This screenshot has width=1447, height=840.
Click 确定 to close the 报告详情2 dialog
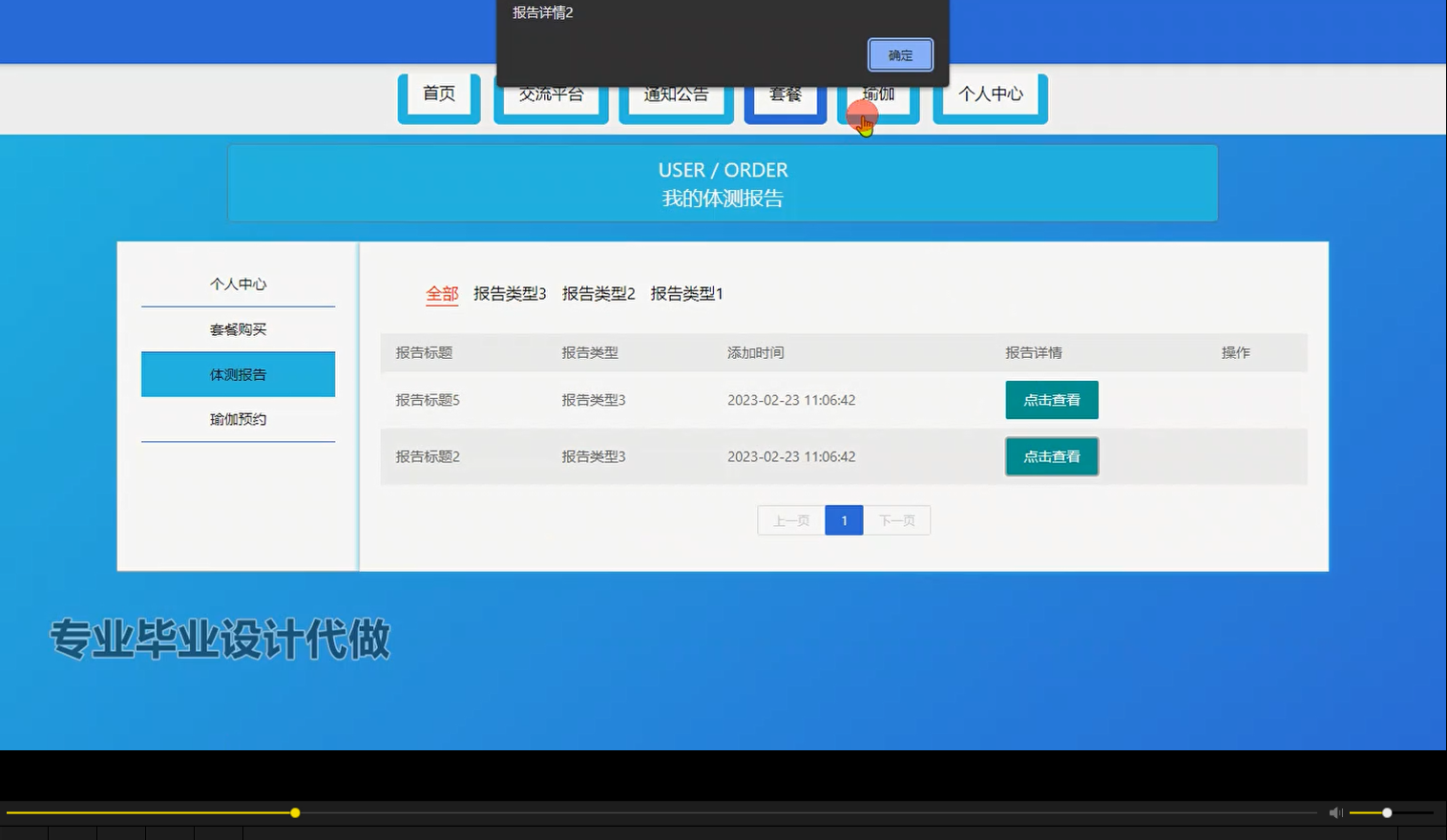point(899,54)
